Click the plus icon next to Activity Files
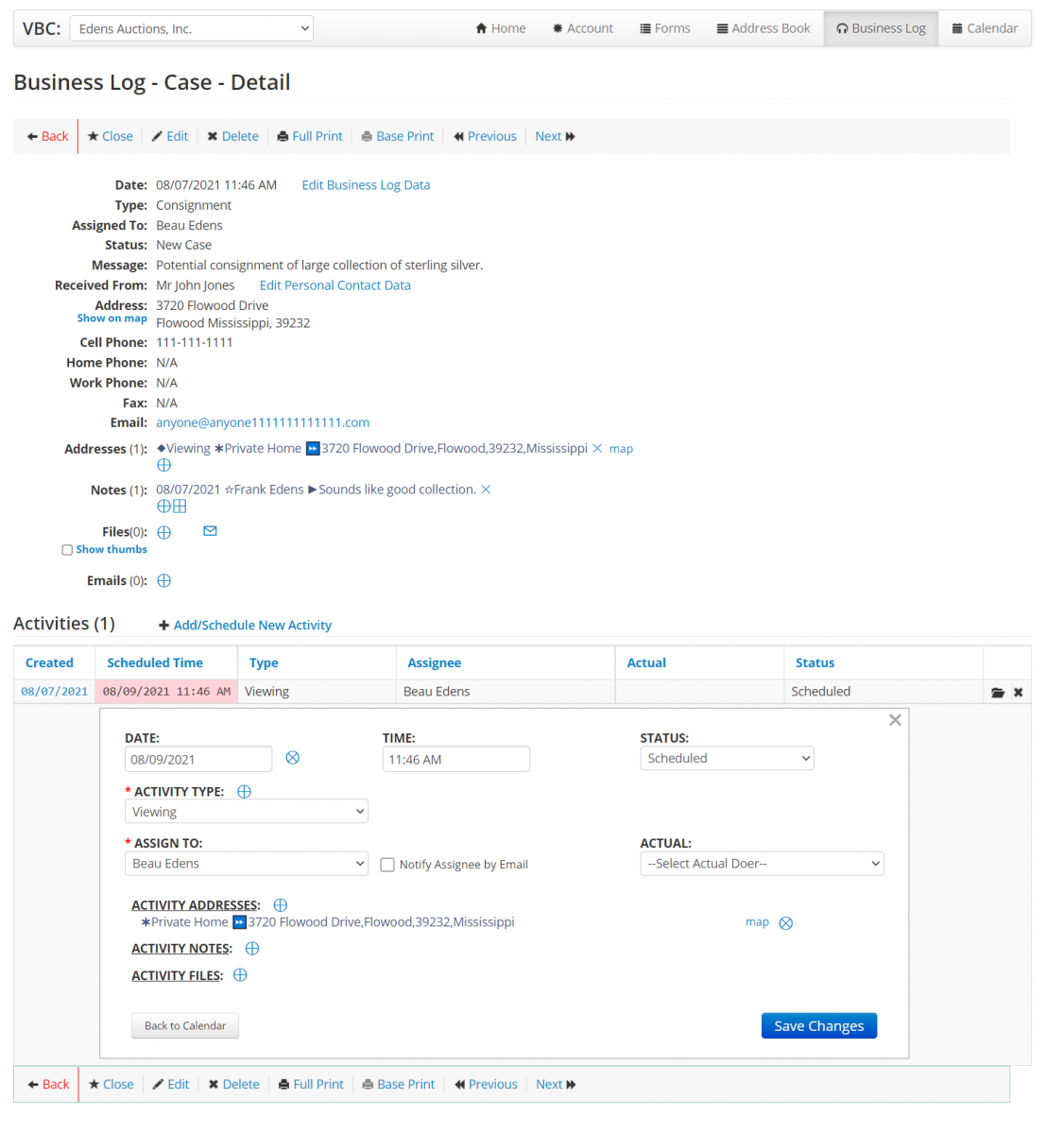The width and height of the screenshot is (1064, 1134). pos(240,975)
